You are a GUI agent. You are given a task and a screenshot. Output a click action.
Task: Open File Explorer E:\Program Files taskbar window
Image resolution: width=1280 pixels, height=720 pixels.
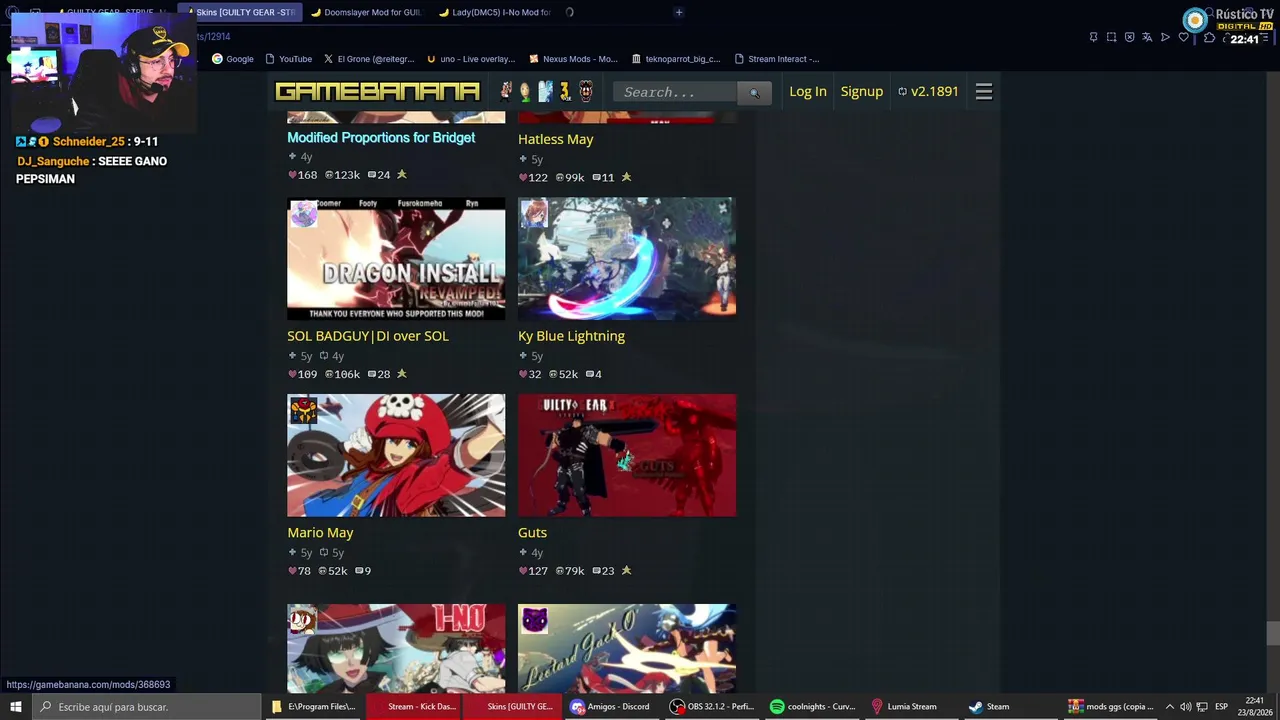313,707
